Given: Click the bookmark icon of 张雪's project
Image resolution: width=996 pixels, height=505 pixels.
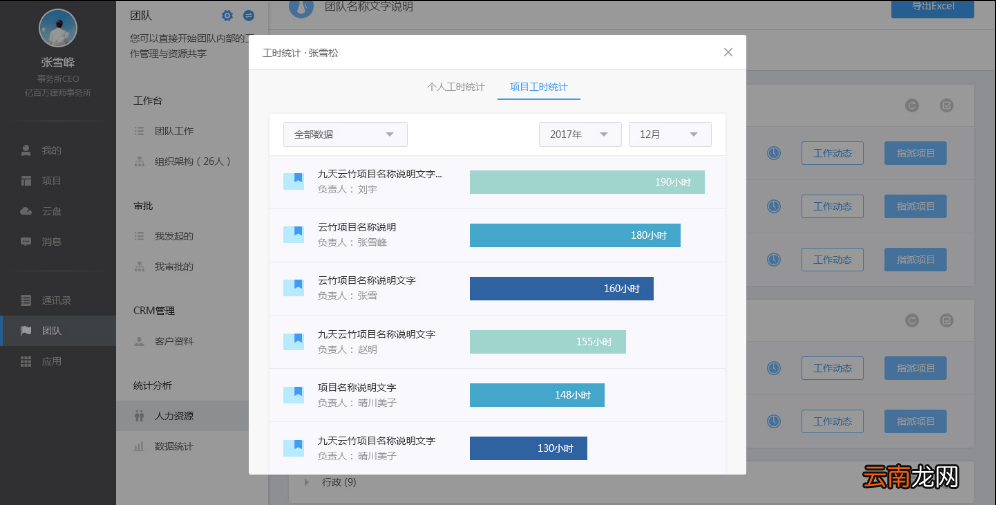Looking at the screenshot, I should [293, 288].
